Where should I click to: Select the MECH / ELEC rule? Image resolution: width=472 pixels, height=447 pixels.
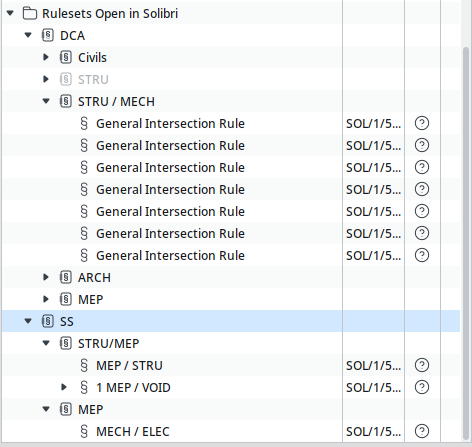133,432
